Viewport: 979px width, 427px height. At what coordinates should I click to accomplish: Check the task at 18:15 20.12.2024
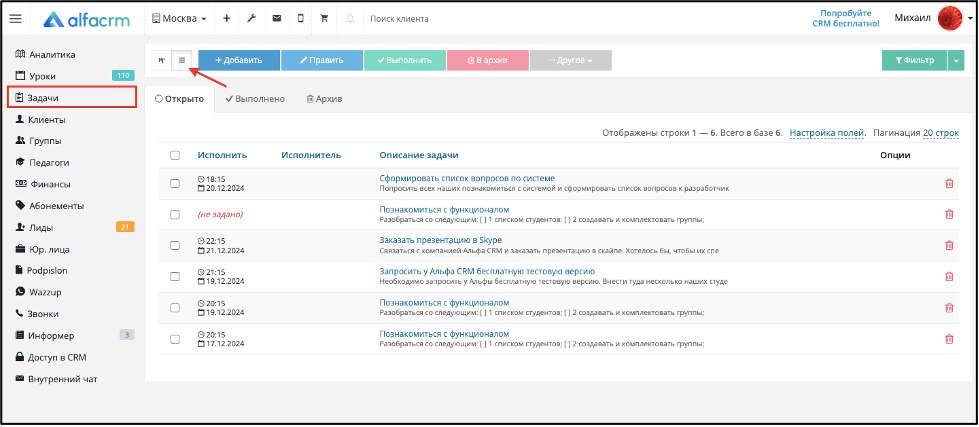(x=175, y=184)
